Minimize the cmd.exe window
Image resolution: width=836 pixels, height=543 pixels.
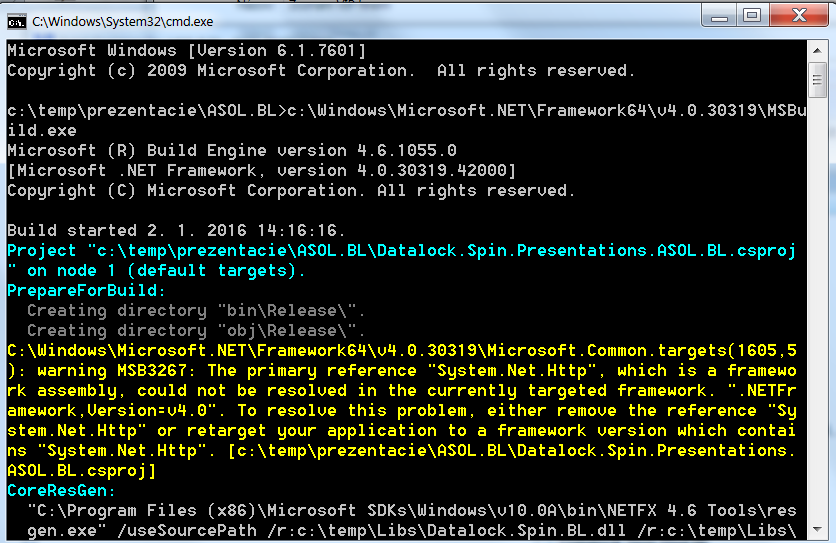(719, 16)
